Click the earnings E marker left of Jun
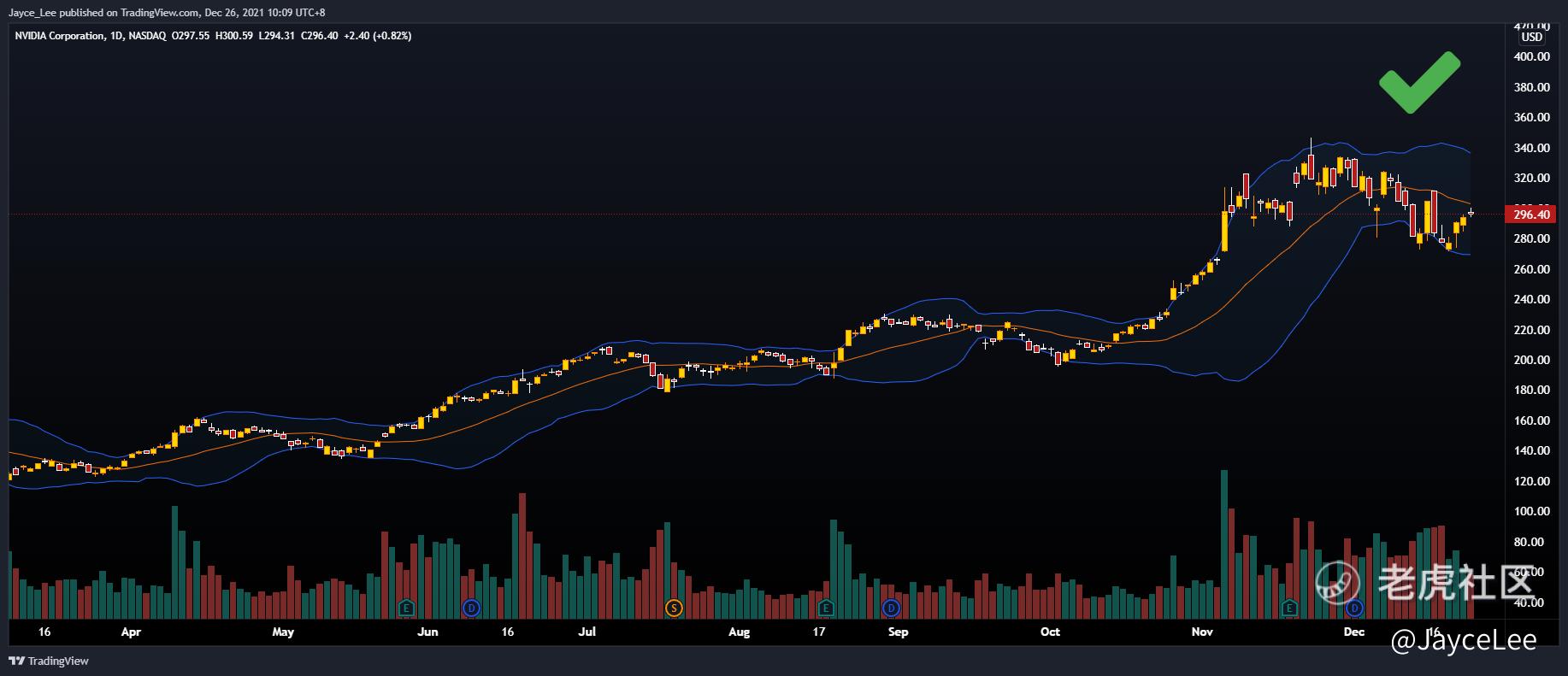 [x=408, y=608]
